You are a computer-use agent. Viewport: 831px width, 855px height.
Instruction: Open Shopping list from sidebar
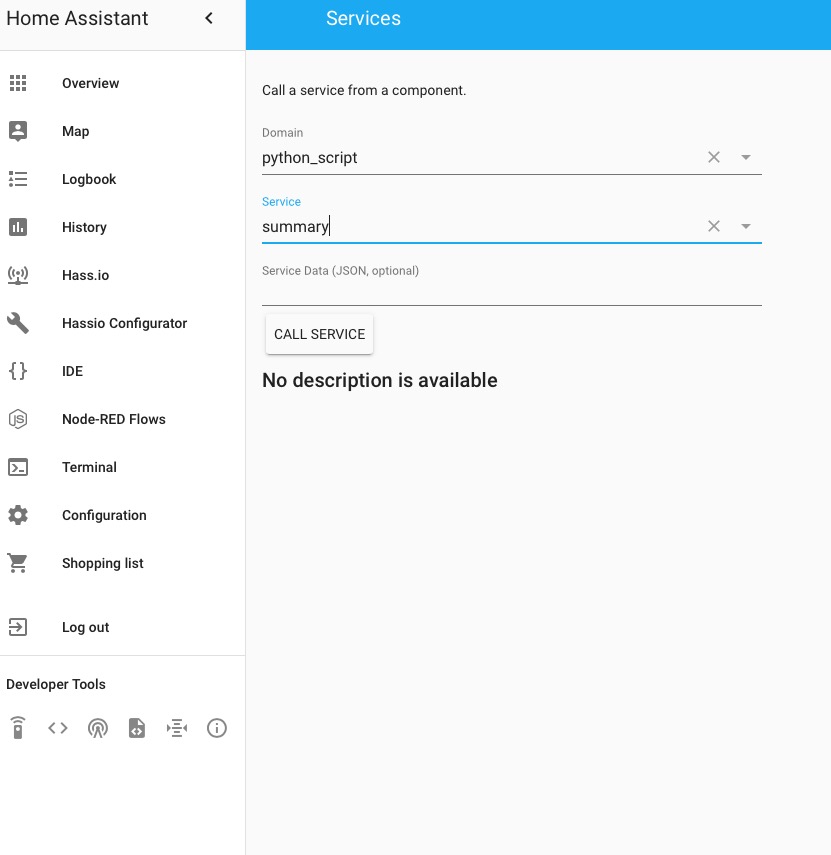pyautogui.click(x=123, y=563)
